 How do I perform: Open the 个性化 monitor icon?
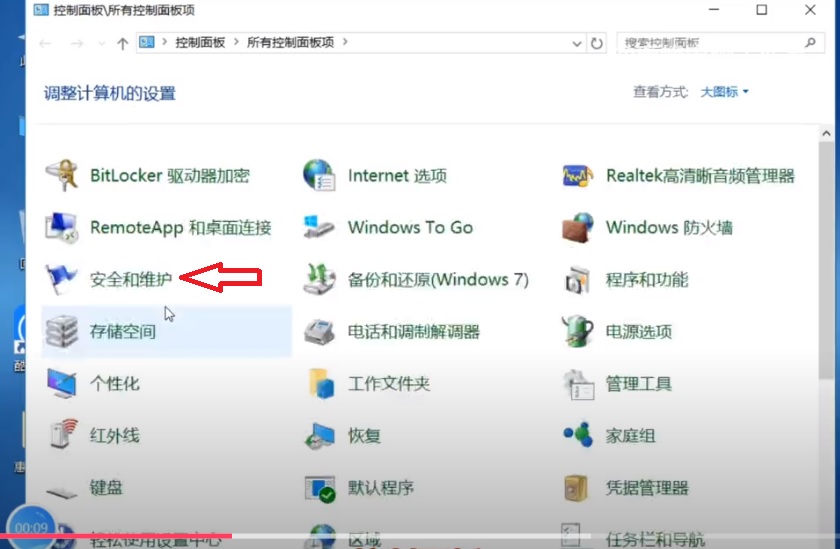click(62, 383)
